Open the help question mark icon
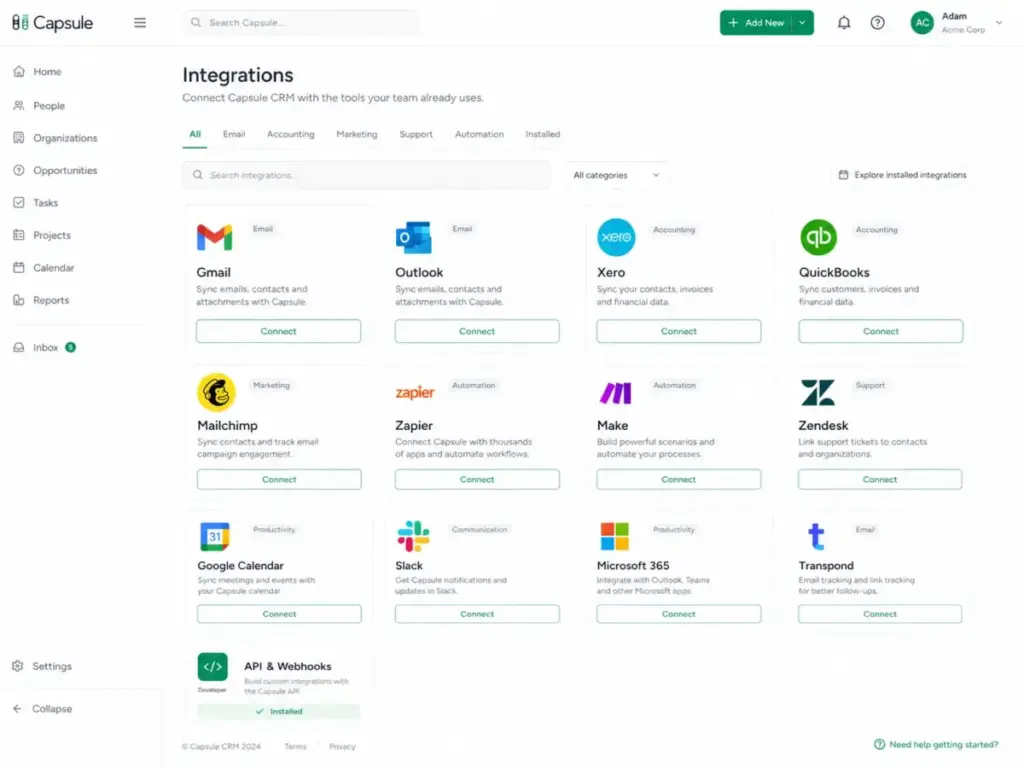The height and width of the screenshot is (768, 1024). tap(877, 23)
